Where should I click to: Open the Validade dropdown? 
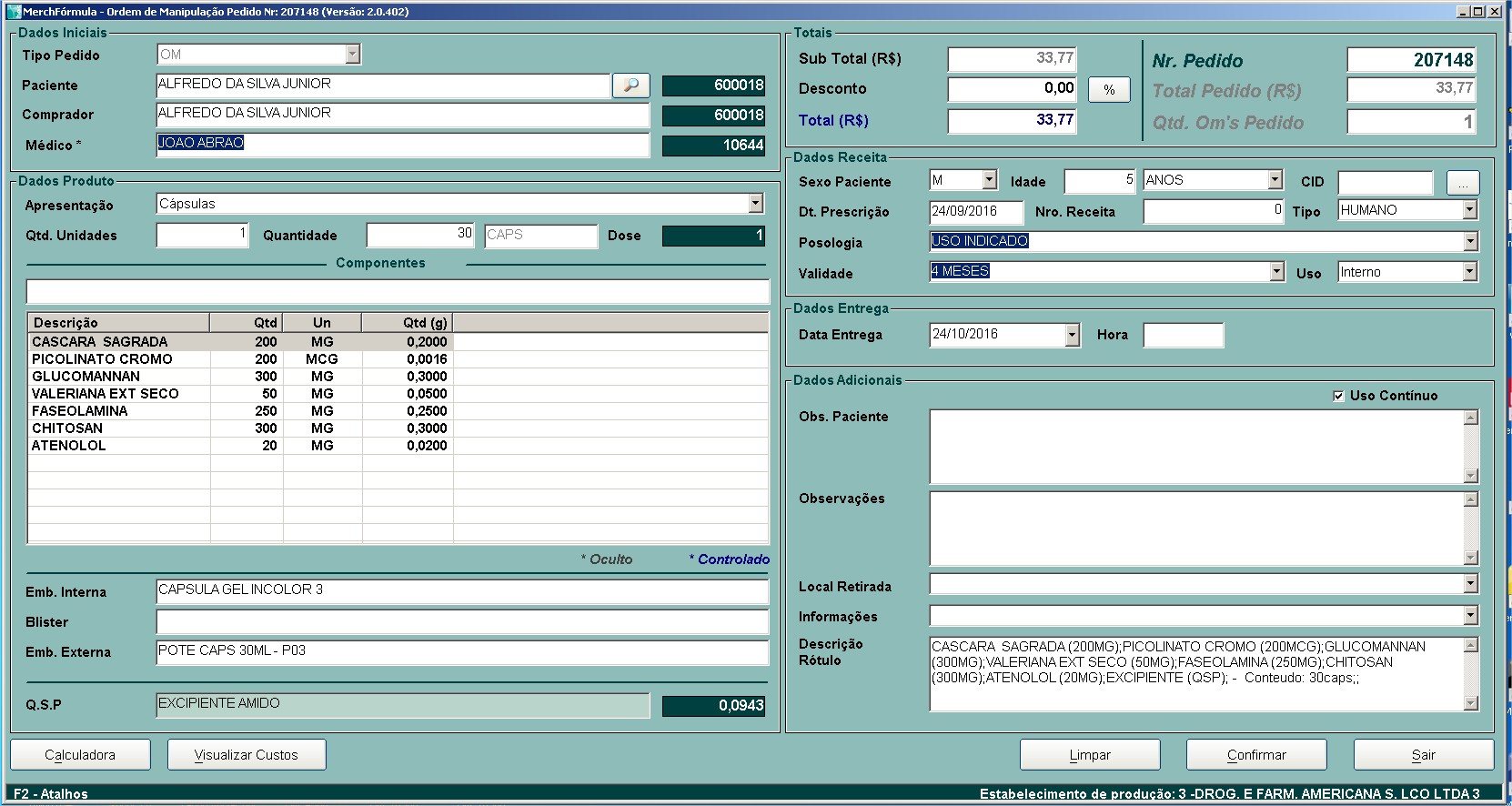tap(1276, 271)
